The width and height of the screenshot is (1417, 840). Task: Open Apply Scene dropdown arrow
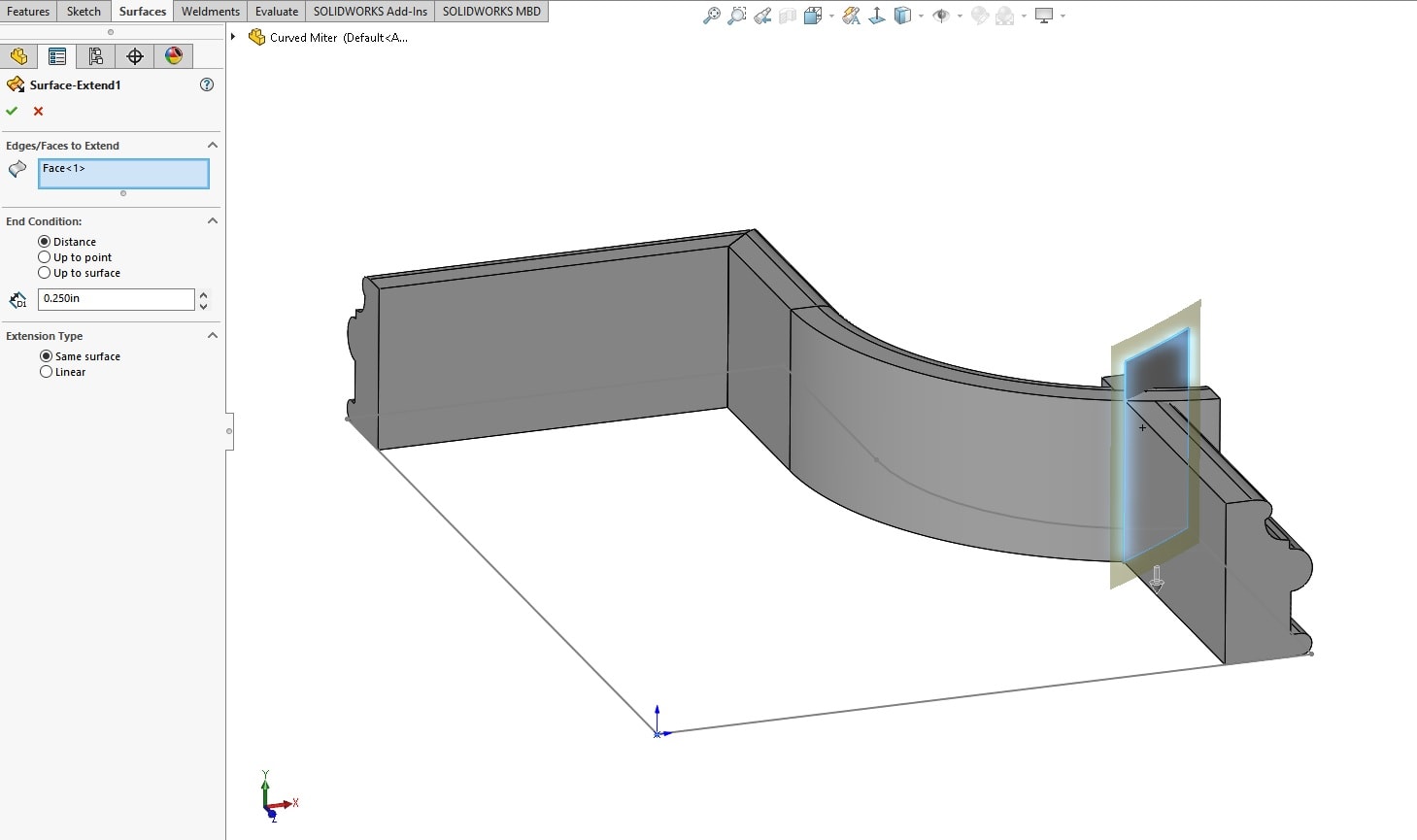pyautogui.click(x=1024, y=17)
